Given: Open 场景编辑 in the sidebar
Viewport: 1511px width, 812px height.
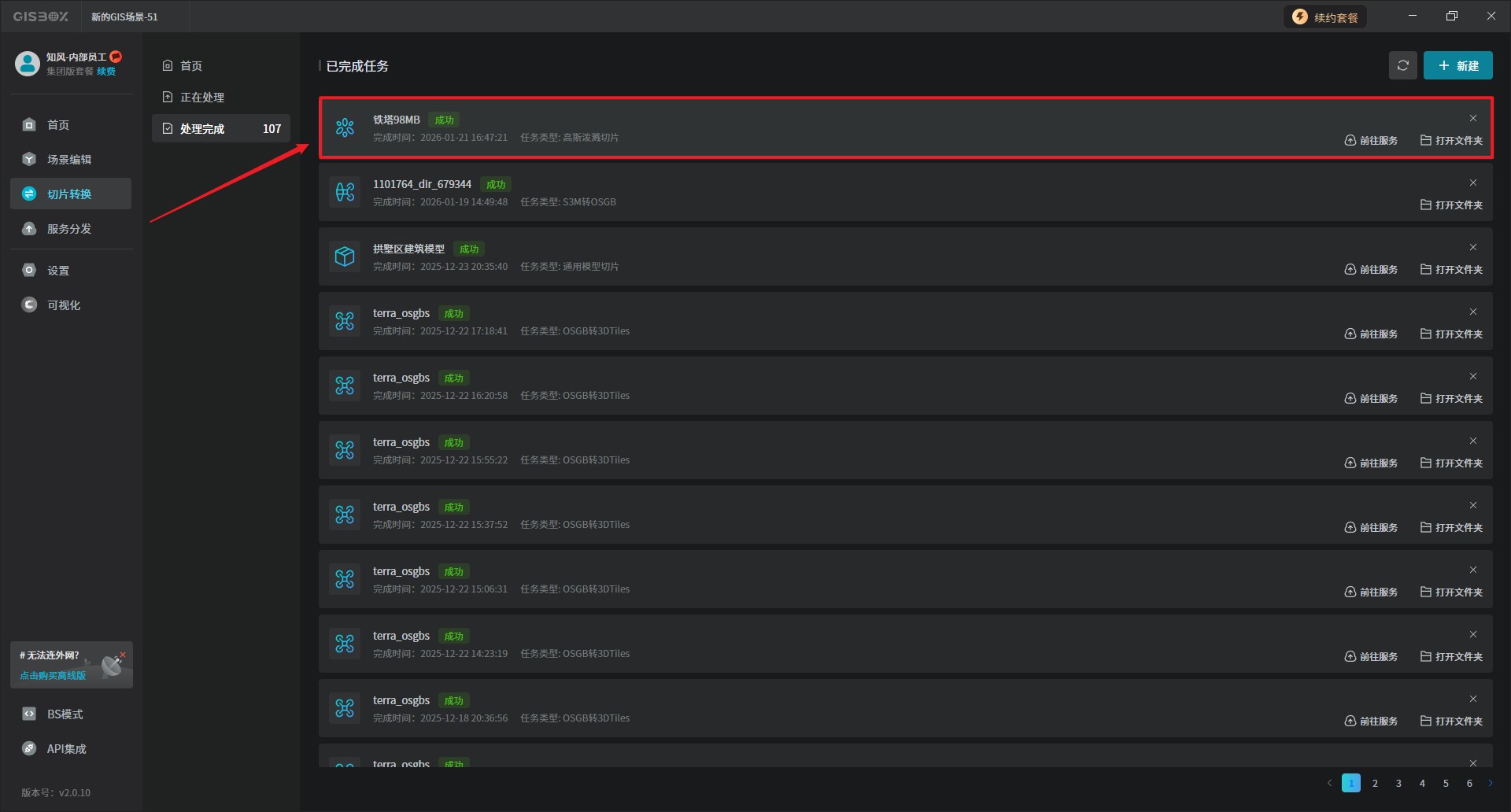Looking at the screenshot, I should pyautogui.click(x=69, y=160).
